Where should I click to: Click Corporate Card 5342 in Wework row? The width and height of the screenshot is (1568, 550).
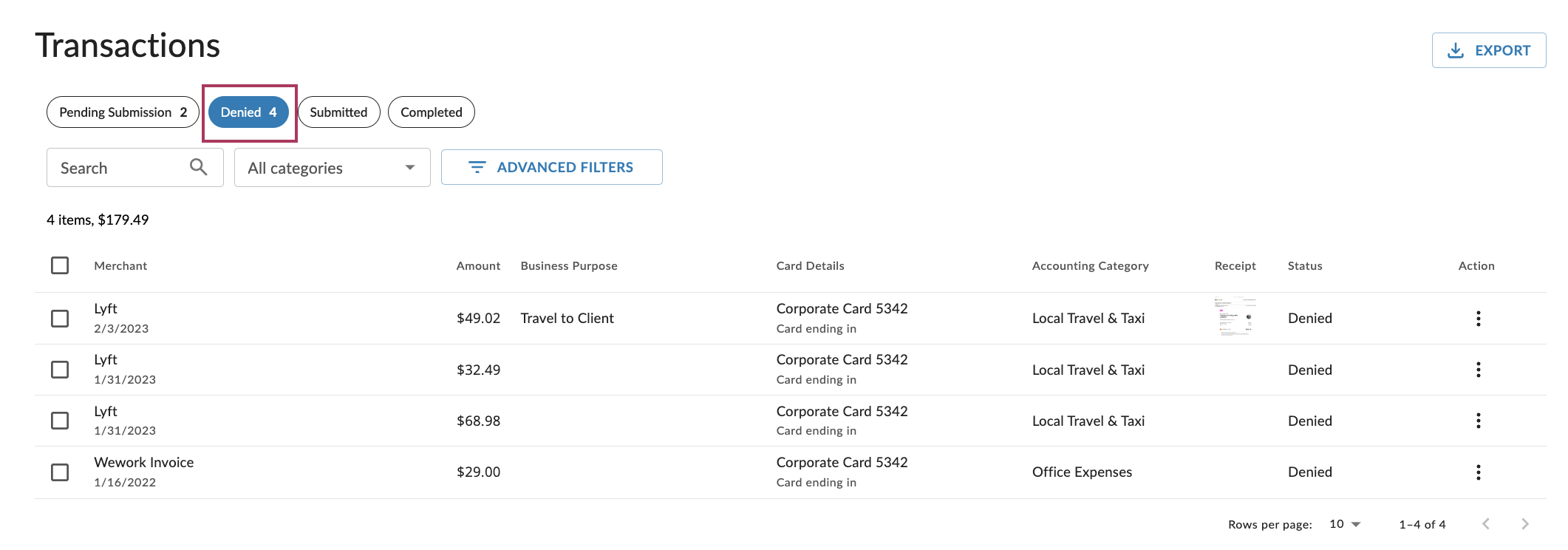pyautogui.click(x=842, y=462)
